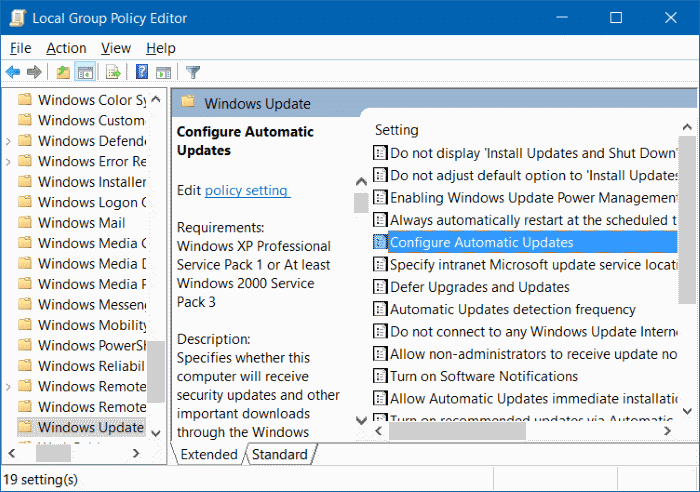Select 'Allow non-administrators to receive update' setting

(525, 354)
